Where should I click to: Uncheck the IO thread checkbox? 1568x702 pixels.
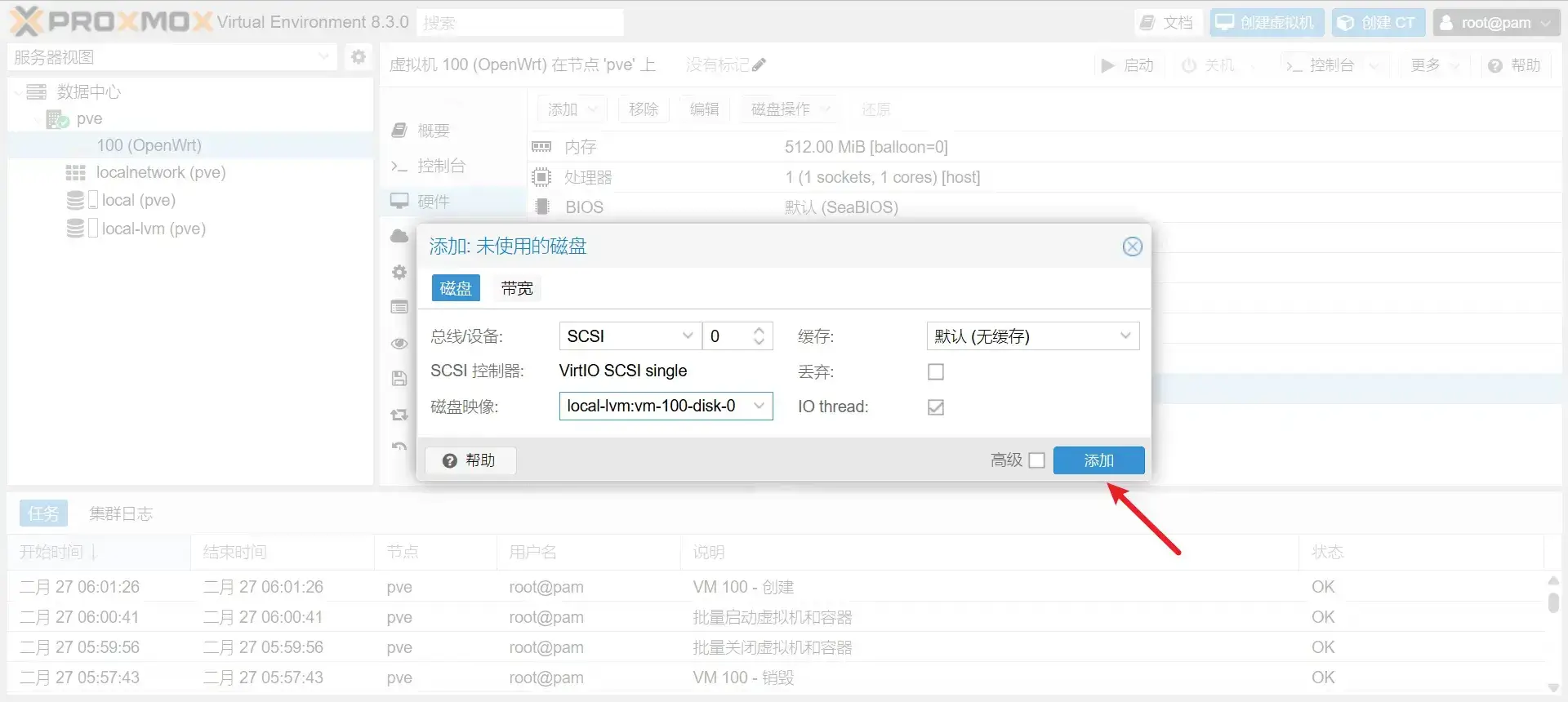point(936,407)
